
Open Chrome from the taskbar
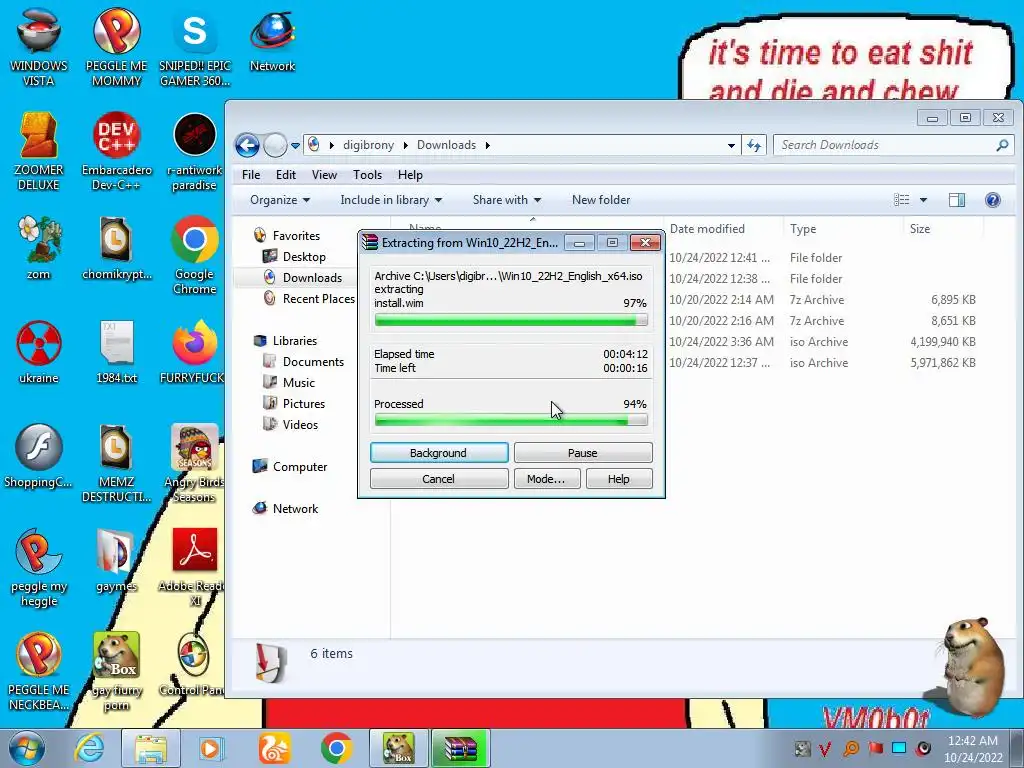coord(336,748)
